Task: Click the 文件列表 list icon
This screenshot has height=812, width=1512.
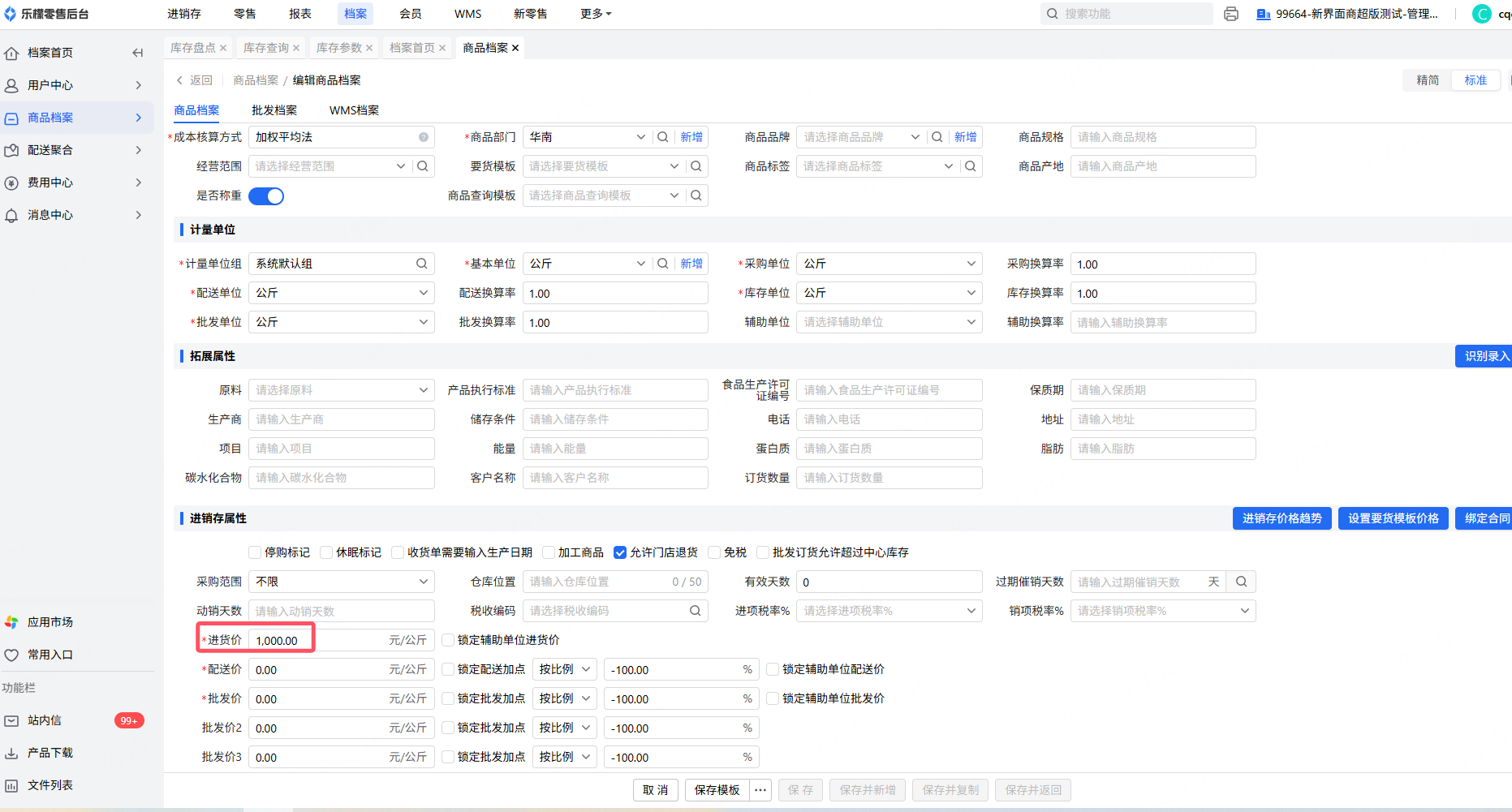Action: click(x=11, y=785)
